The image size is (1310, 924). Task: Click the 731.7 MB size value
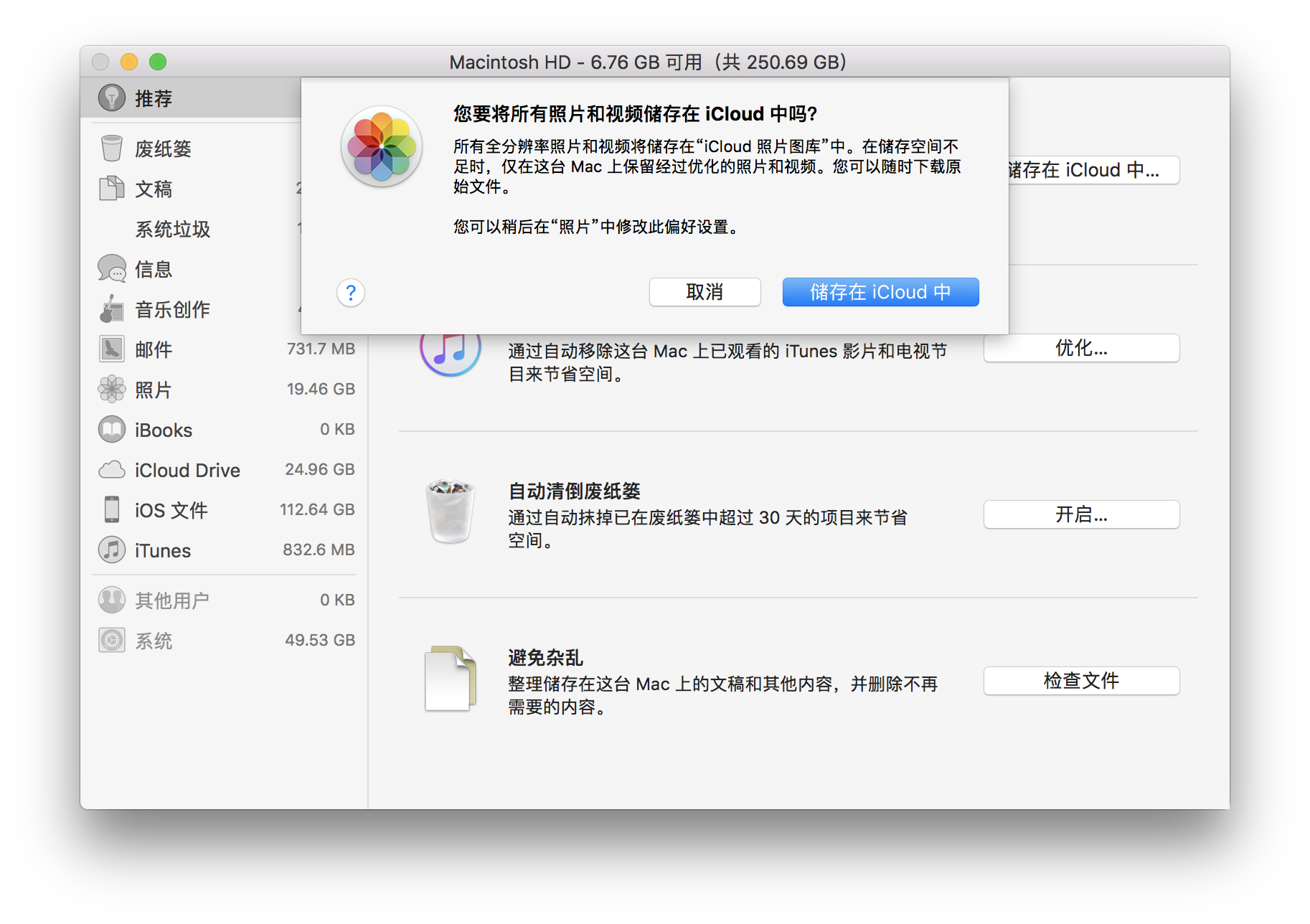coord(321,349)
